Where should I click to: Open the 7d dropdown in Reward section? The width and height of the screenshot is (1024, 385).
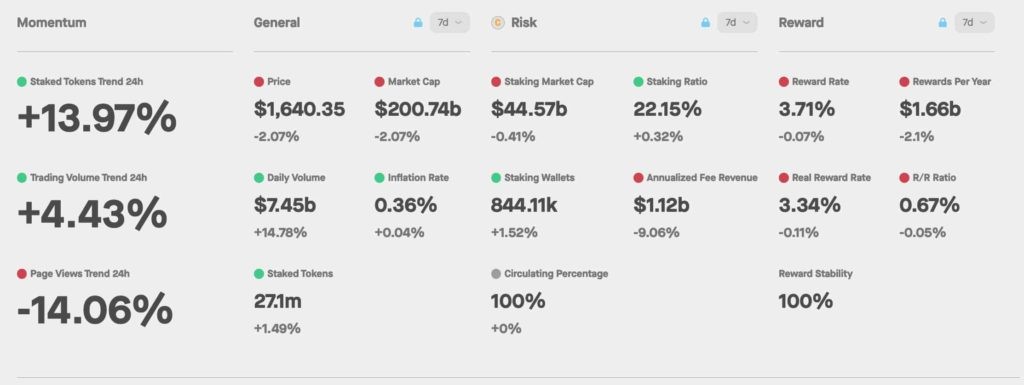coord(974,22)
